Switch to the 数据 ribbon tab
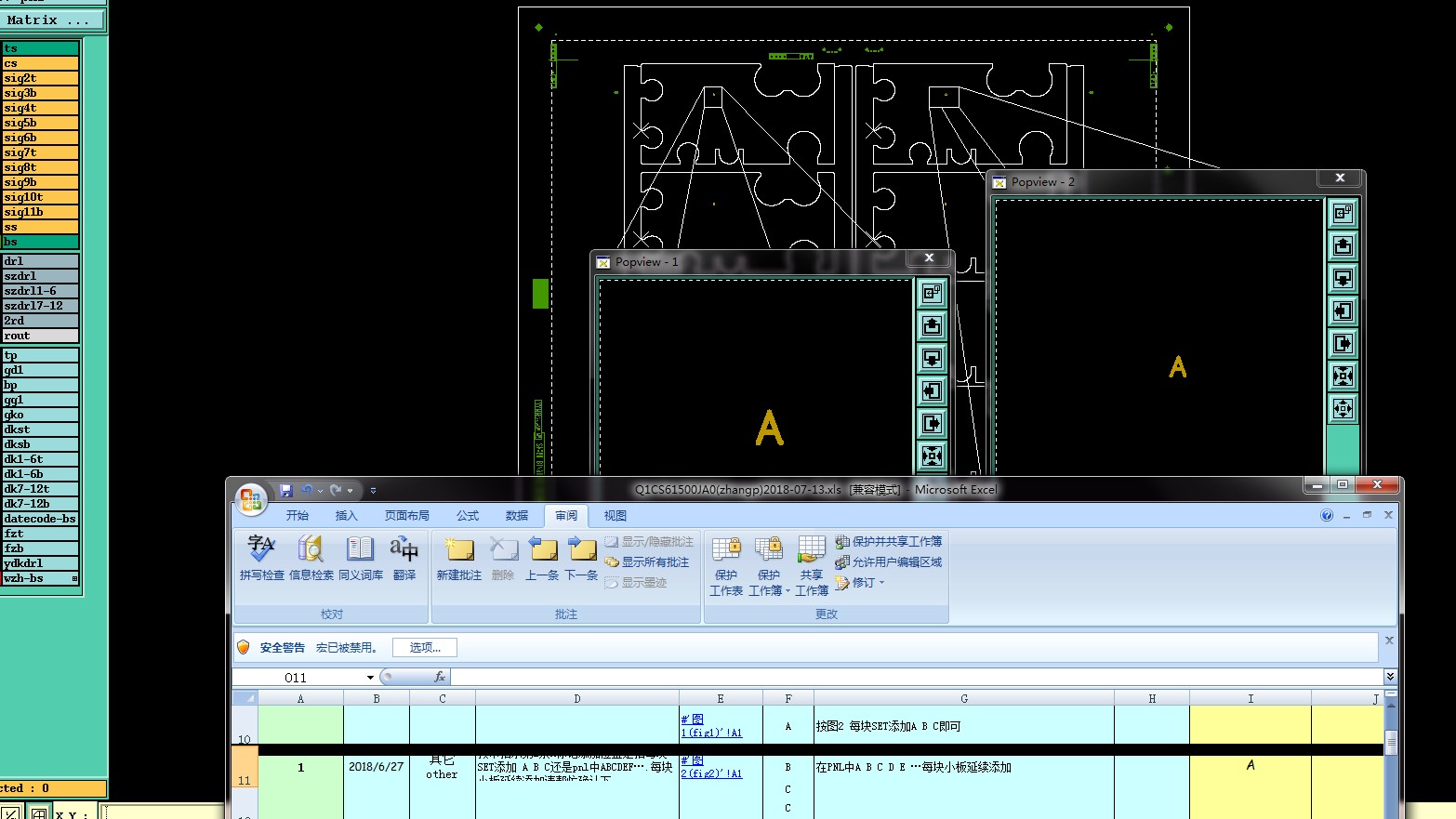The image size is (1456, 819). coord(517,515)
